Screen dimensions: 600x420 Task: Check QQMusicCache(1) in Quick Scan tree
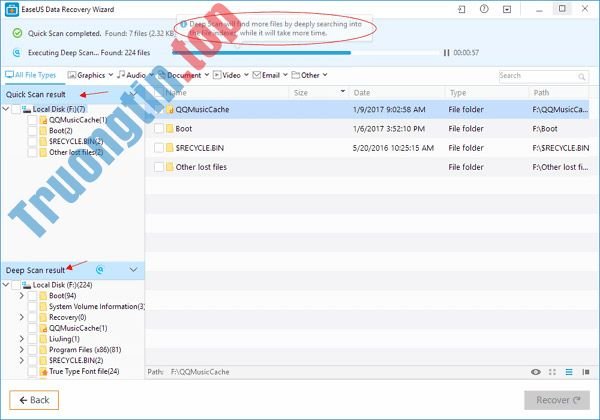click(x=33, y=120)
